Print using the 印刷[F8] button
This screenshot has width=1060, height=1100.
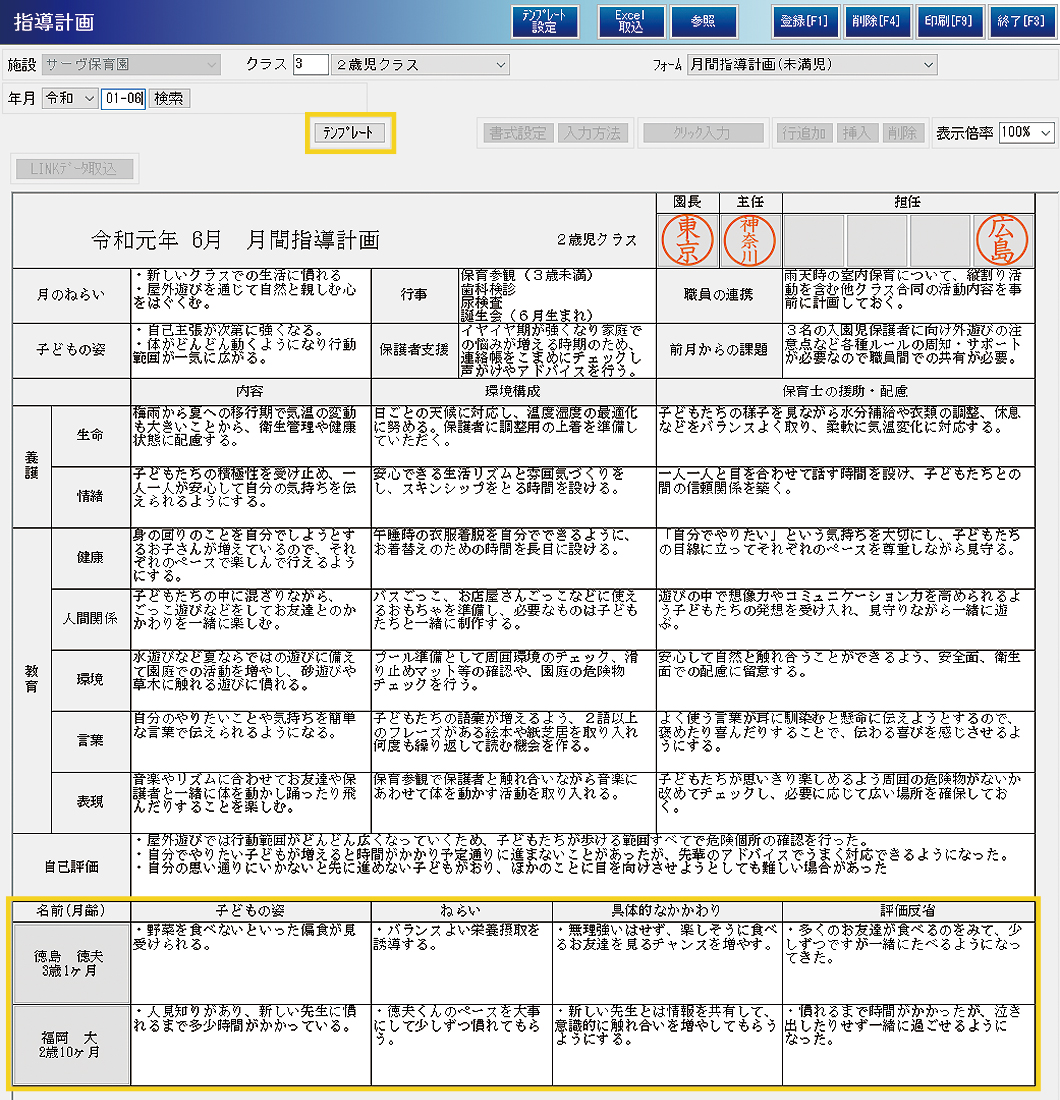949,22
